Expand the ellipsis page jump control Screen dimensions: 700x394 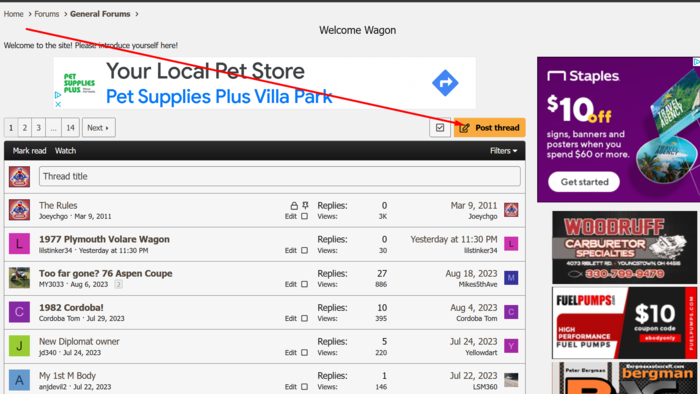[x=53, y=128]
